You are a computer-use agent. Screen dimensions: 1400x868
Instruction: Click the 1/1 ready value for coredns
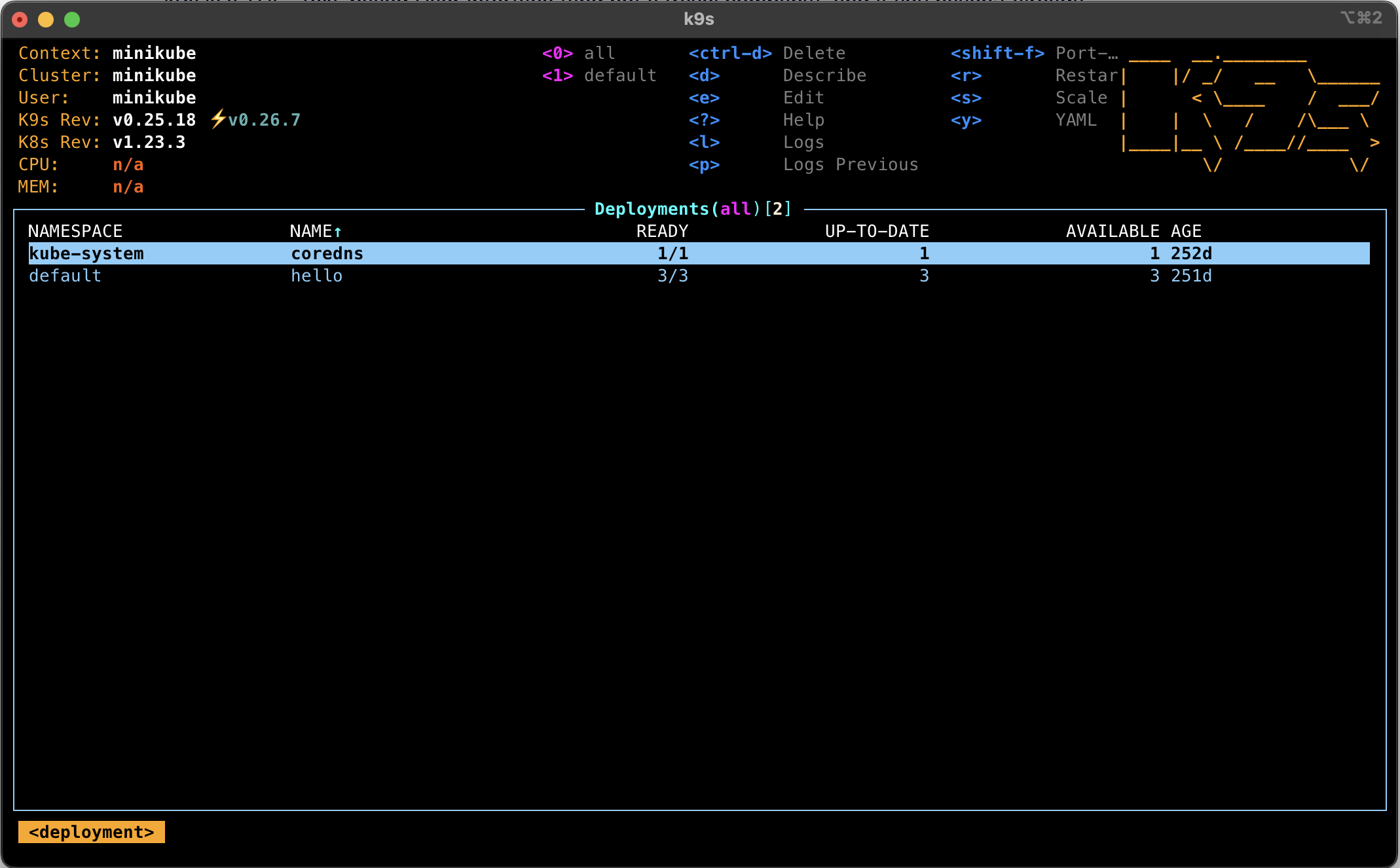click(672, 253)
